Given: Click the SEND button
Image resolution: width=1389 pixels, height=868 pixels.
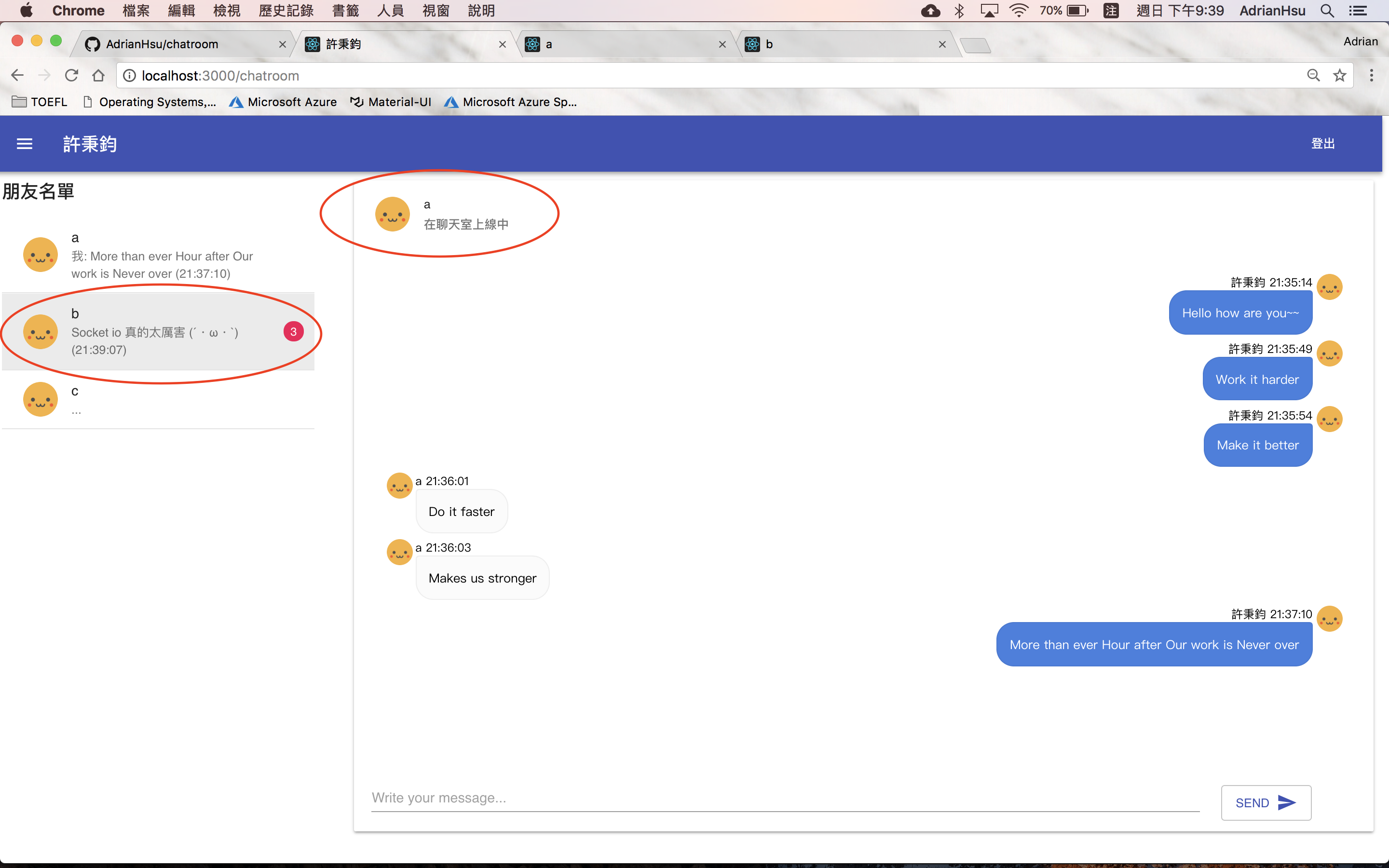Looking at the screenshot, I should tap(1266, 802).
